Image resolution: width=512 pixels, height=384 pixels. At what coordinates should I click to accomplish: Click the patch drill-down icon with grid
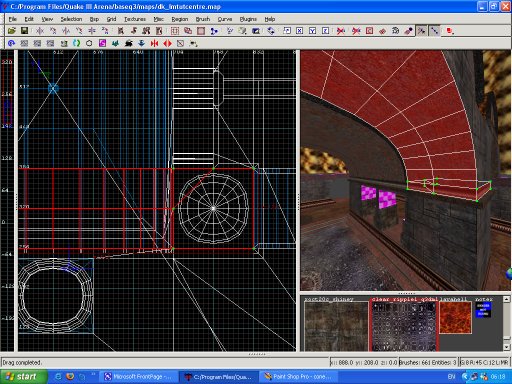395,31
